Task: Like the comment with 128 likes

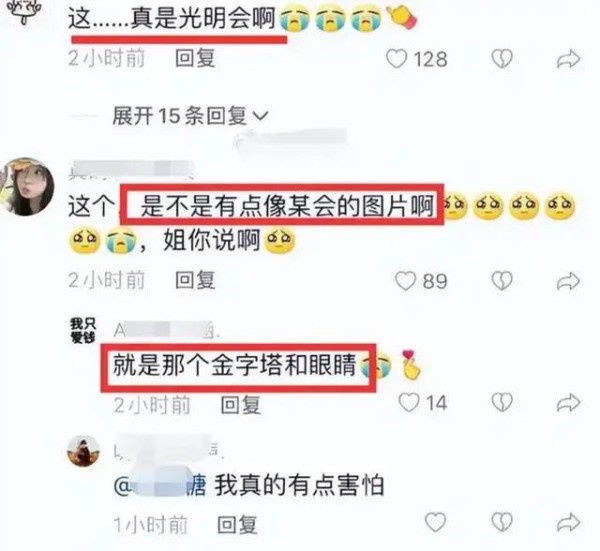Action: 396,59
